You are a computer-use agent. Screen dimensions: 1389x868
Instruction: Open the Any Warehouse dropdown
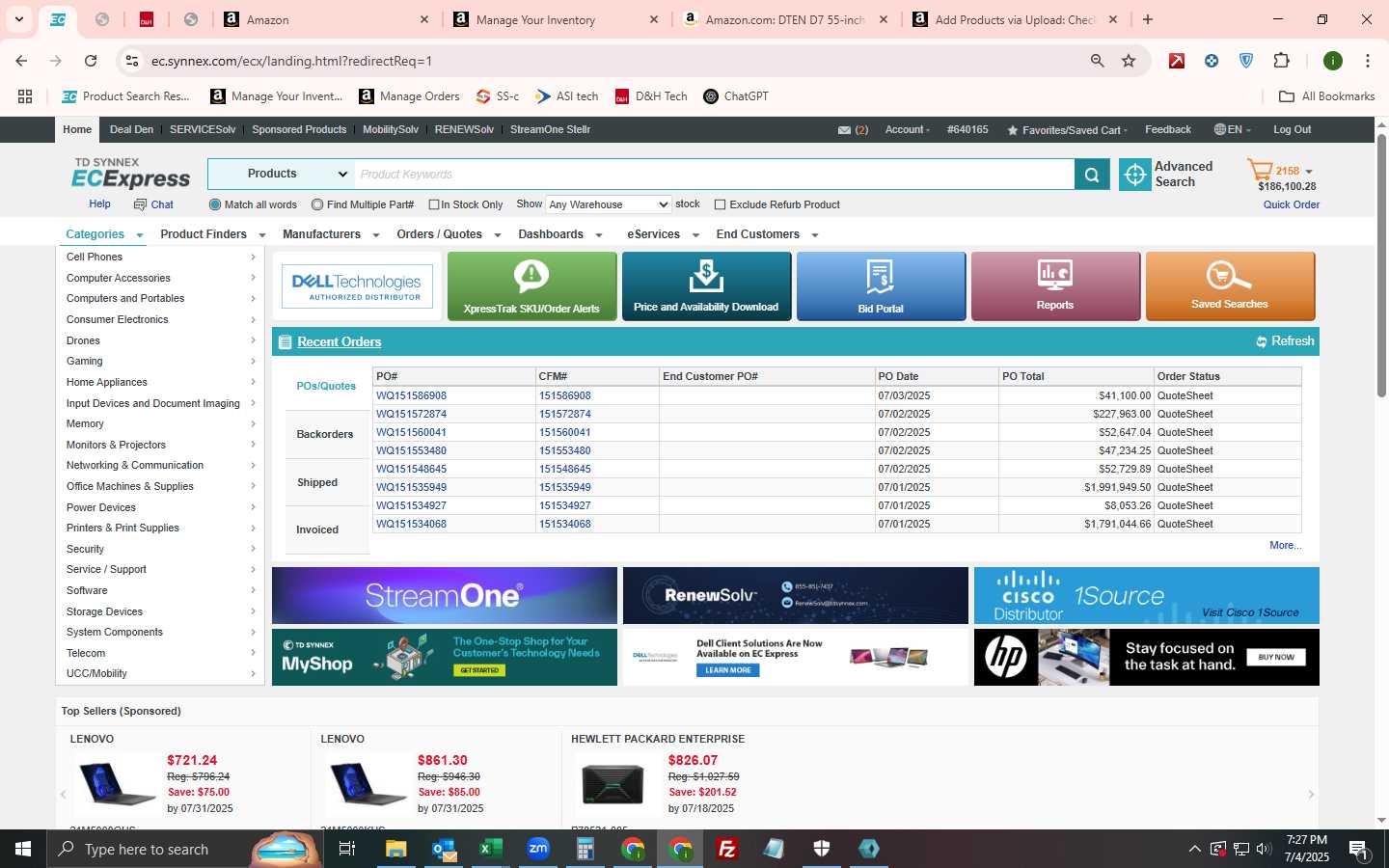pos(609,204)
